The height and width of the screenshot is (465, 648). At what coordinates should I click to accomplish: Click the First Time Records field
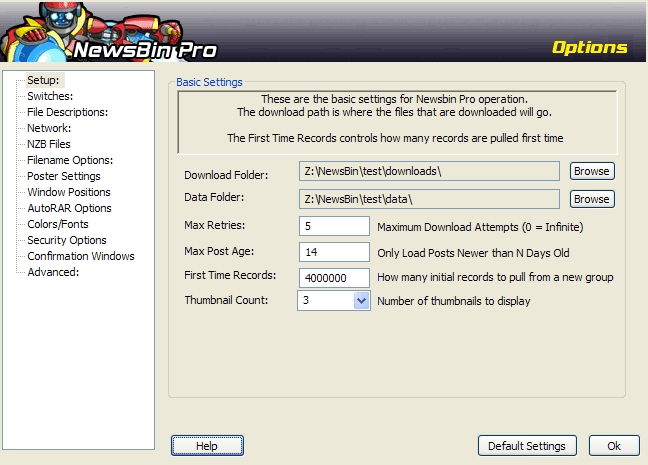(334, 278)
